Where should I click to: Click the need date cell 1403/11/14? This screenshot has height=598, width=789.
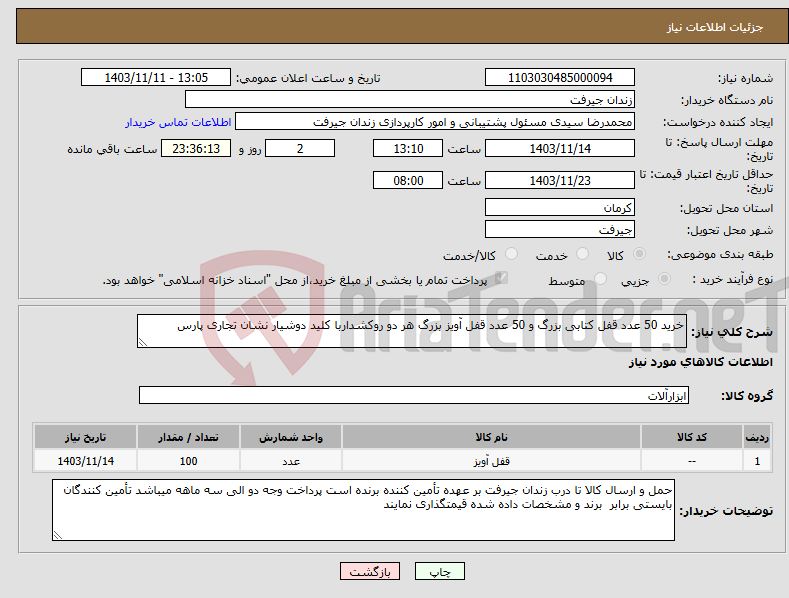tap(86, 461)
